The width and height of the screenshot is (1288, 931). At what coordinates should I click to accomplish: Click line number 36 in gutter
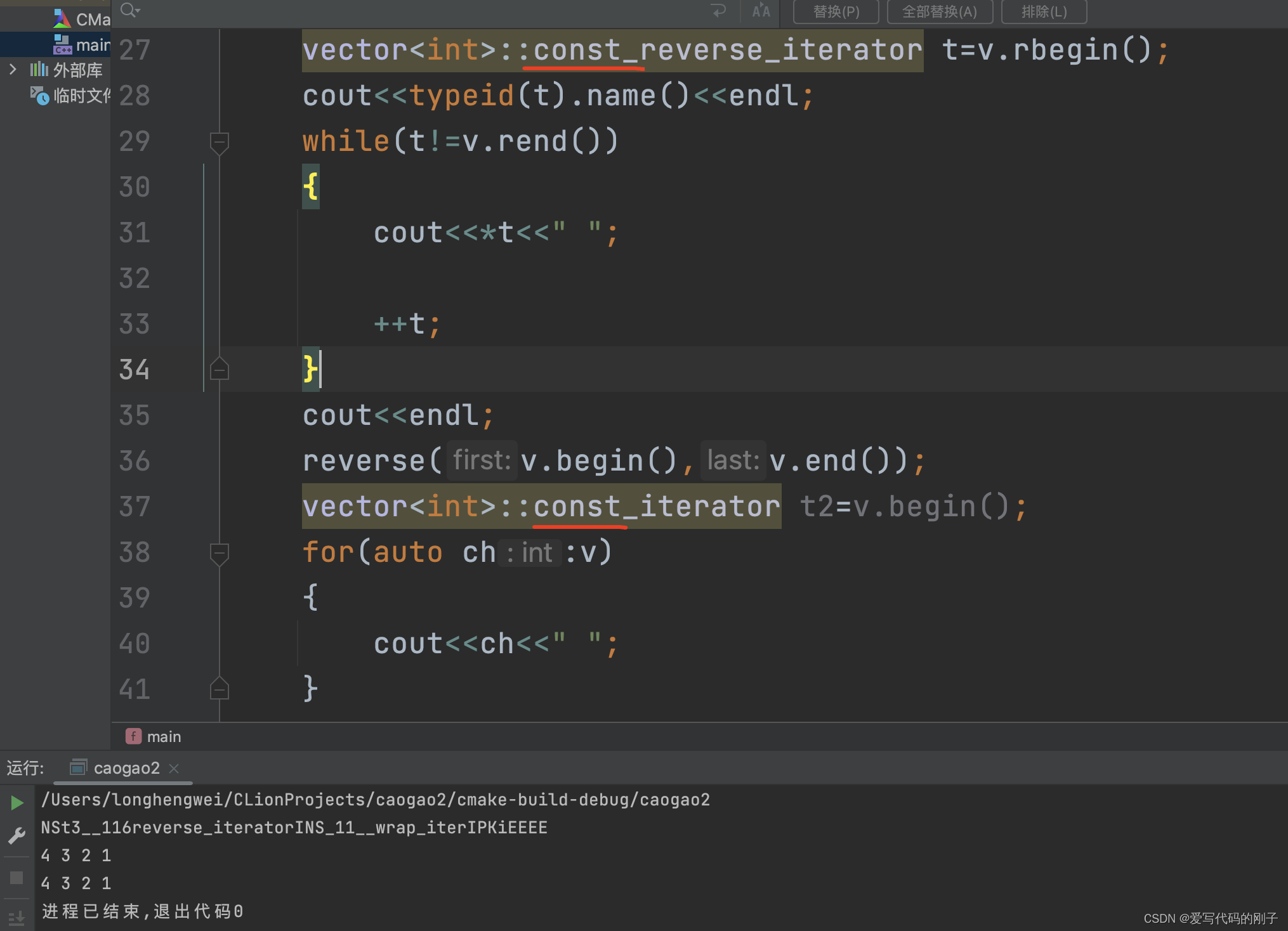pyautogui.click(x=135, y=461)
